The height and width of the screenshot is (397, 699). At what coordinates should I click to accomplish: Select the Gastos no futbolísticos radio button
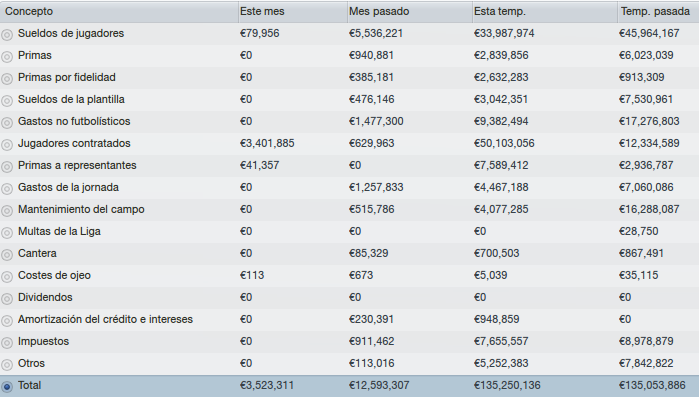pos(7,123)
